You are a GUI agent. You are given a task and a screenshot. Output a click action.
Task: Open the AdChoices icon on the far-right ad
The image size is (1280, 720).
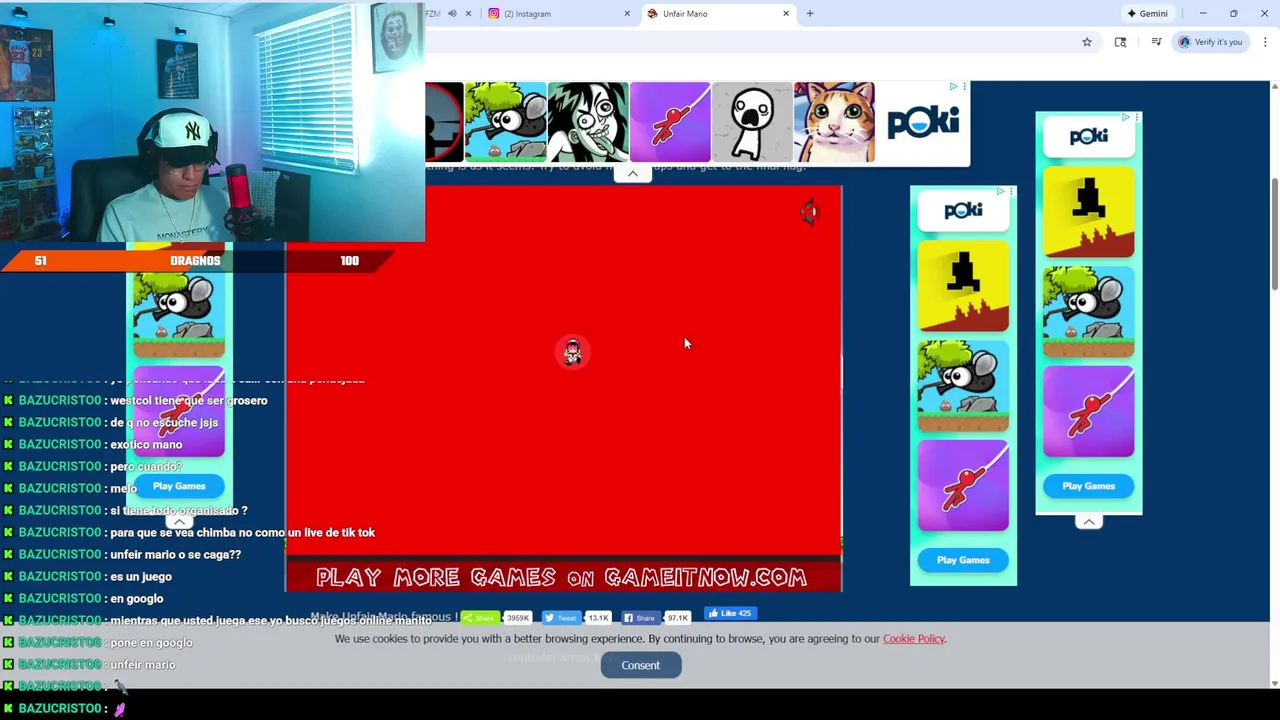(1126, 117)
